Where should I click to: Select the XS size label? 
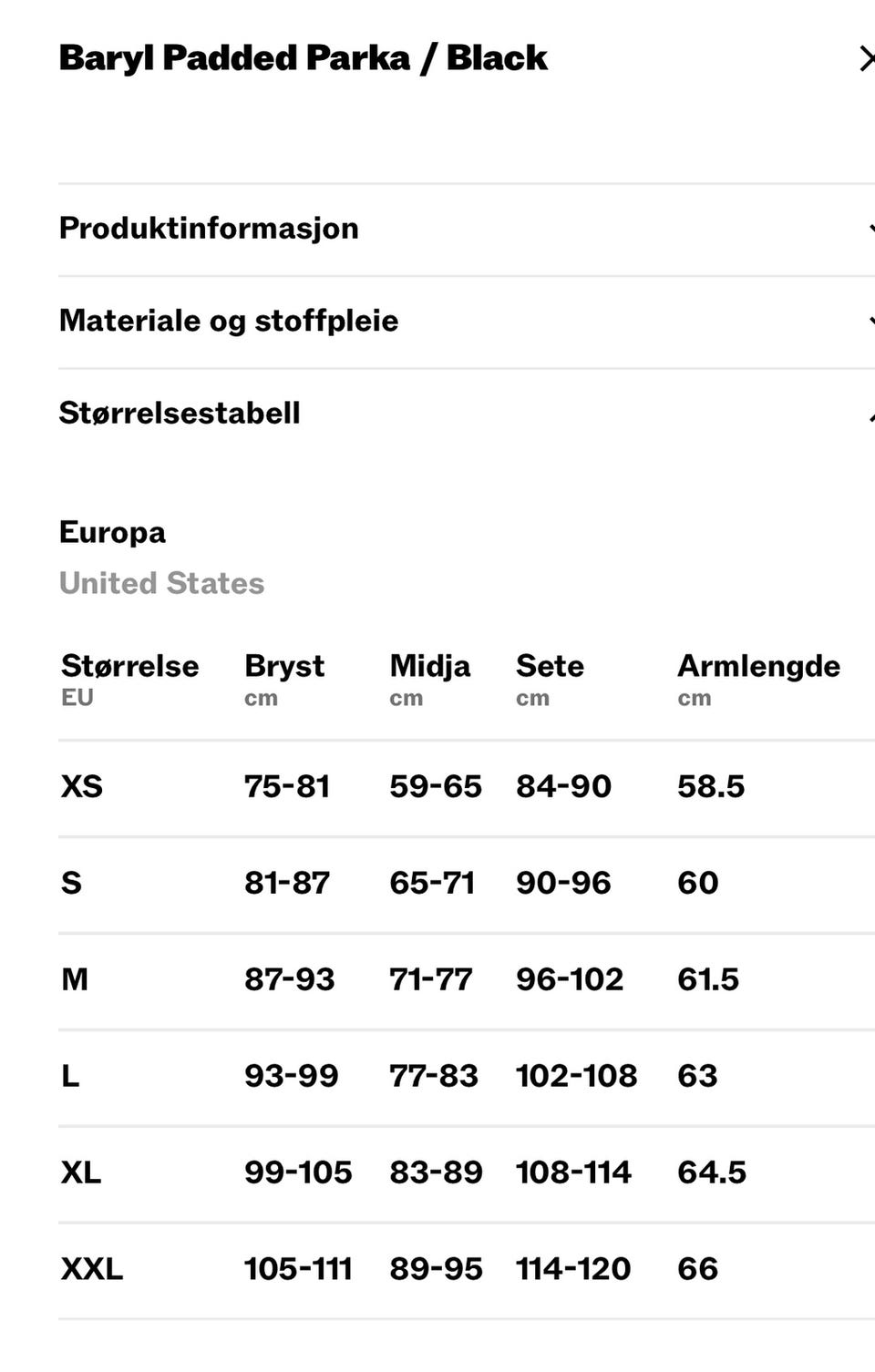[82, 786]
